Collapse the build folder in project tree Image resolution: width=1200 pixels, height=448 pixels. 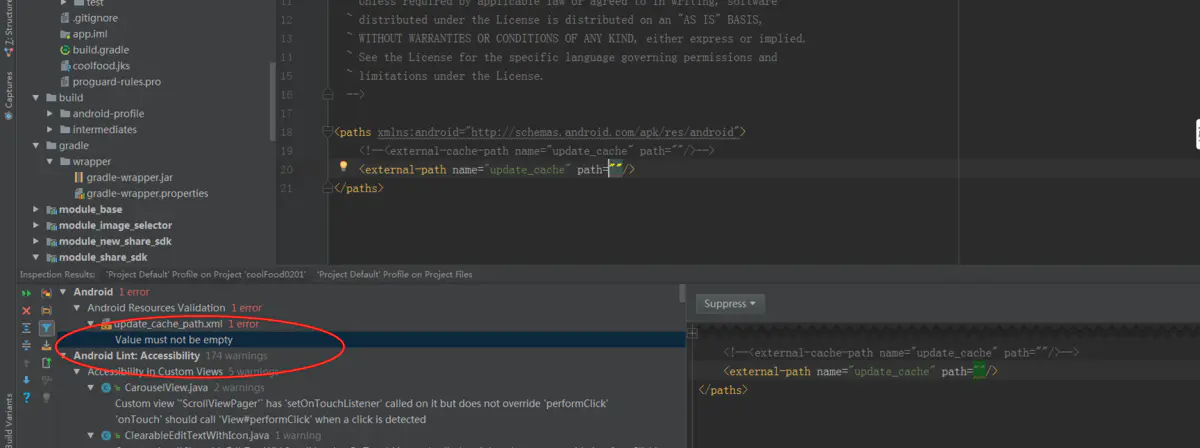(x=37, y=98)
